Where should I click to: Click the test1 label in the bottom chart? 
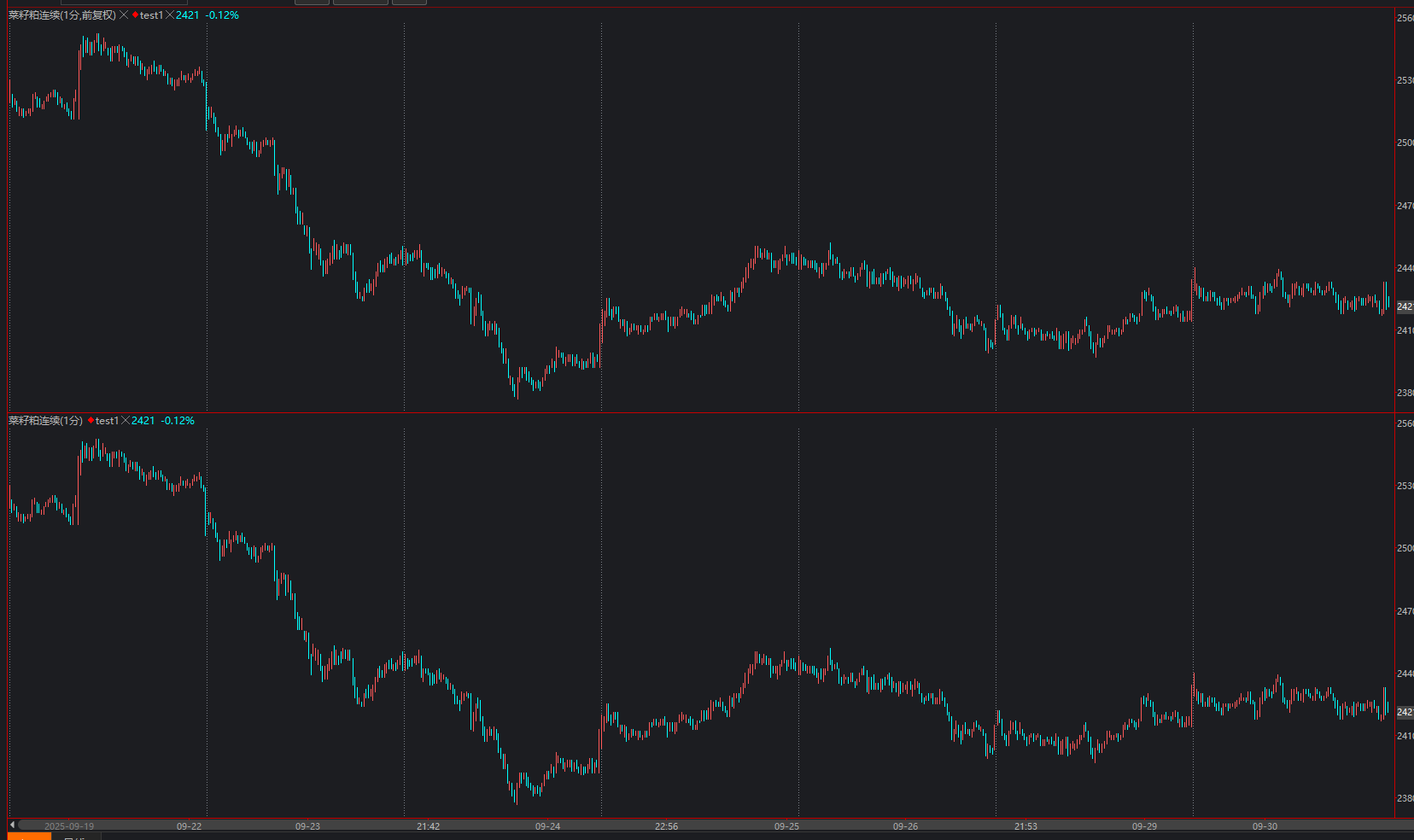[107, 421]
